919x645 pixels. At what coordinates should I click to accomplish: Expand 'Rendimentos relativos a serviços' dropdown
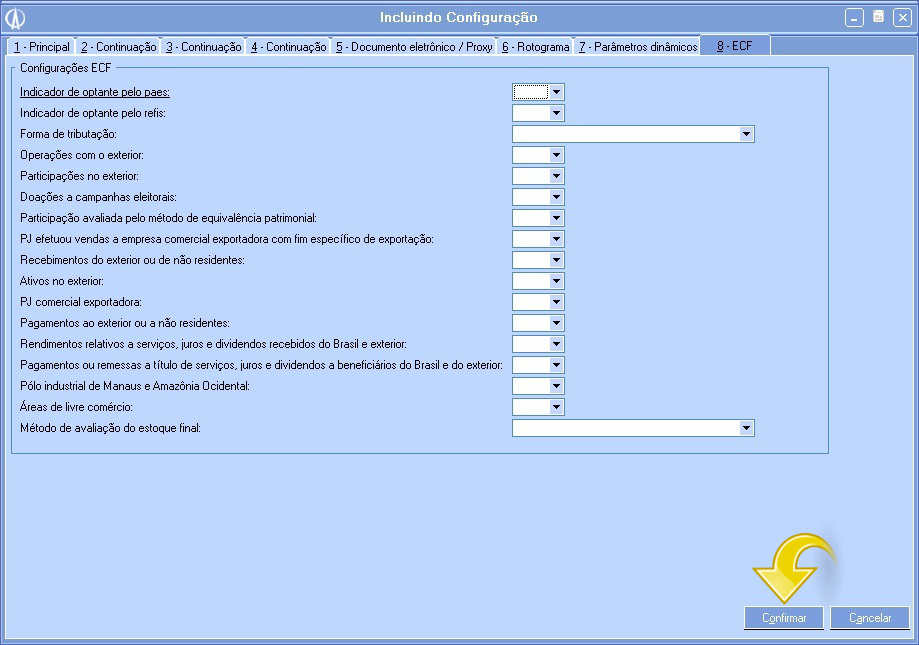click(x=556, y=344)
